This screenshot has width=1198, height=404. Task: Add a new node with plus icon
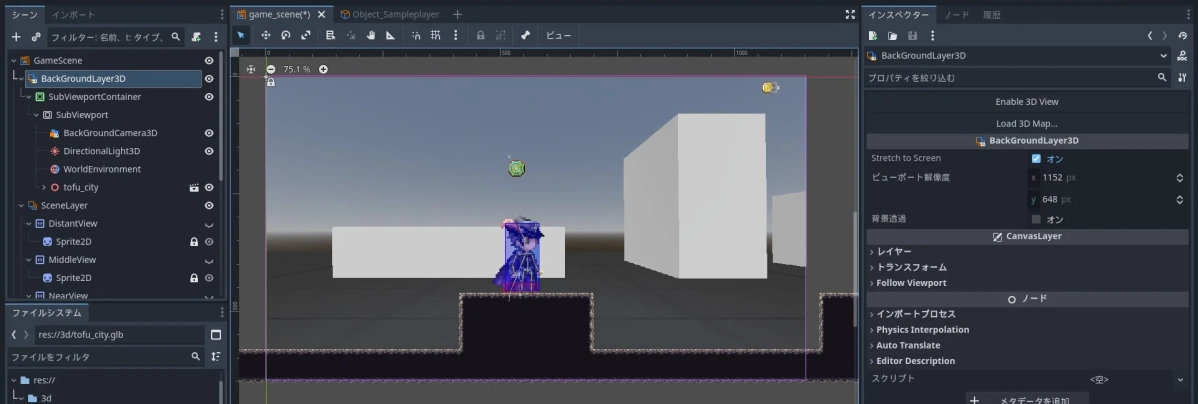coord(16,37)
